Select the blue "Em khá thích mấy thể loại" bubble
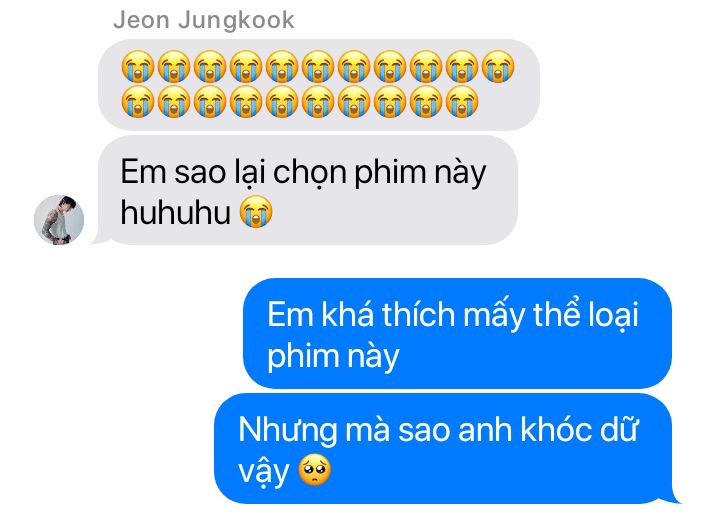Image resolution: width=719 pixels, height=531 pixels. click(x=457, y=333)
